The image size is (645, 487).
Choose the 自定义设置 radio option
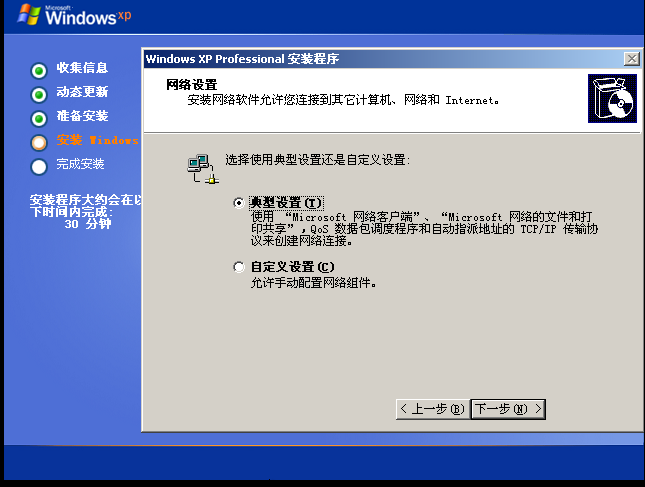pyautogui.click(x=239, y=267)
